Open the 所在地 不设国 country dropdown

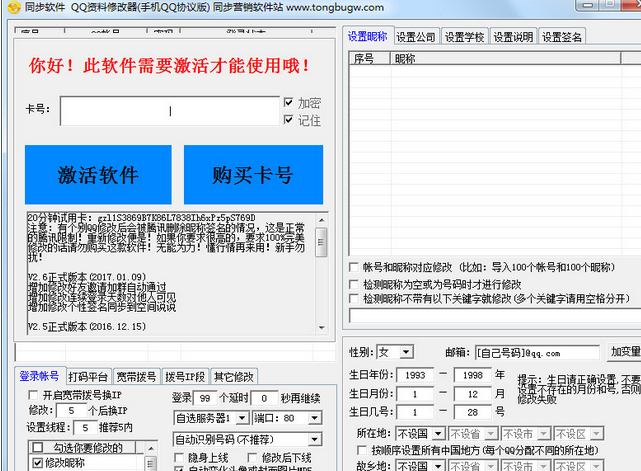(438, 433)
